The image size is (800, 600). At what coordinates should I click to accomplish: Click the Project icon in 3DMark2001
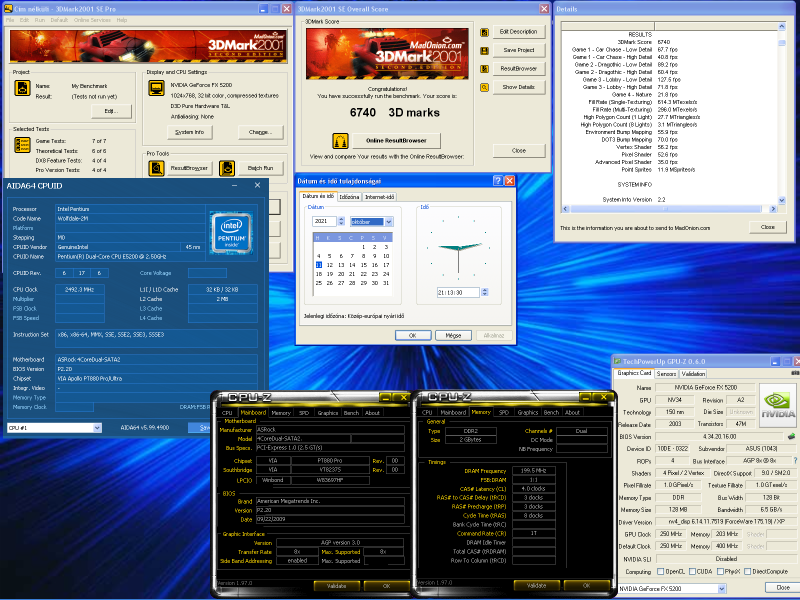pos(22,88)
